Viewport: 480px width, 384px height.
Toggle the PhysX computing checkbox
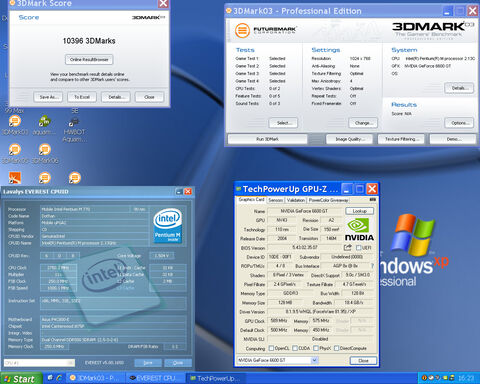316,348
